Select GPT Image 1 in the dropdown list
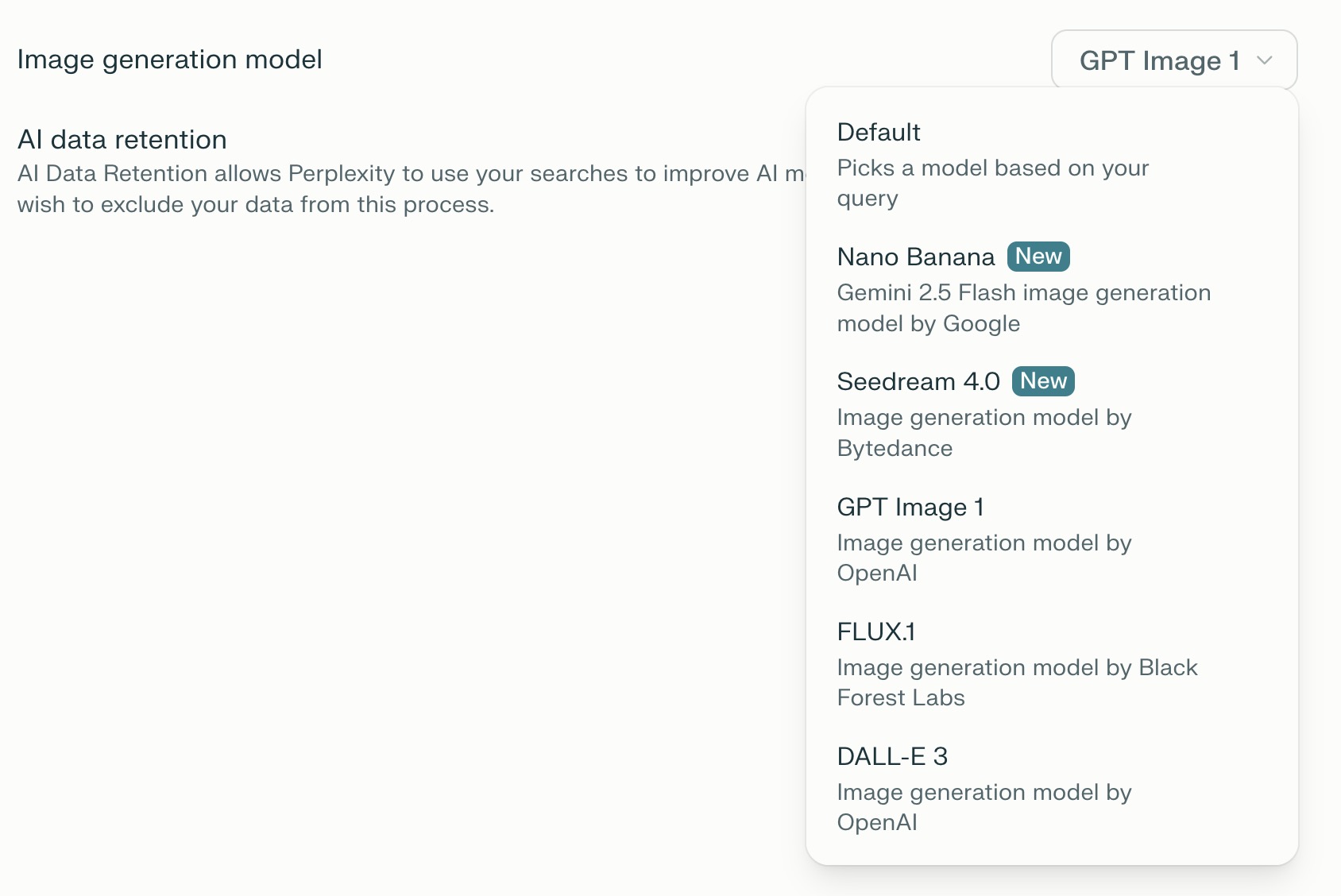 [x=910, y=507]
